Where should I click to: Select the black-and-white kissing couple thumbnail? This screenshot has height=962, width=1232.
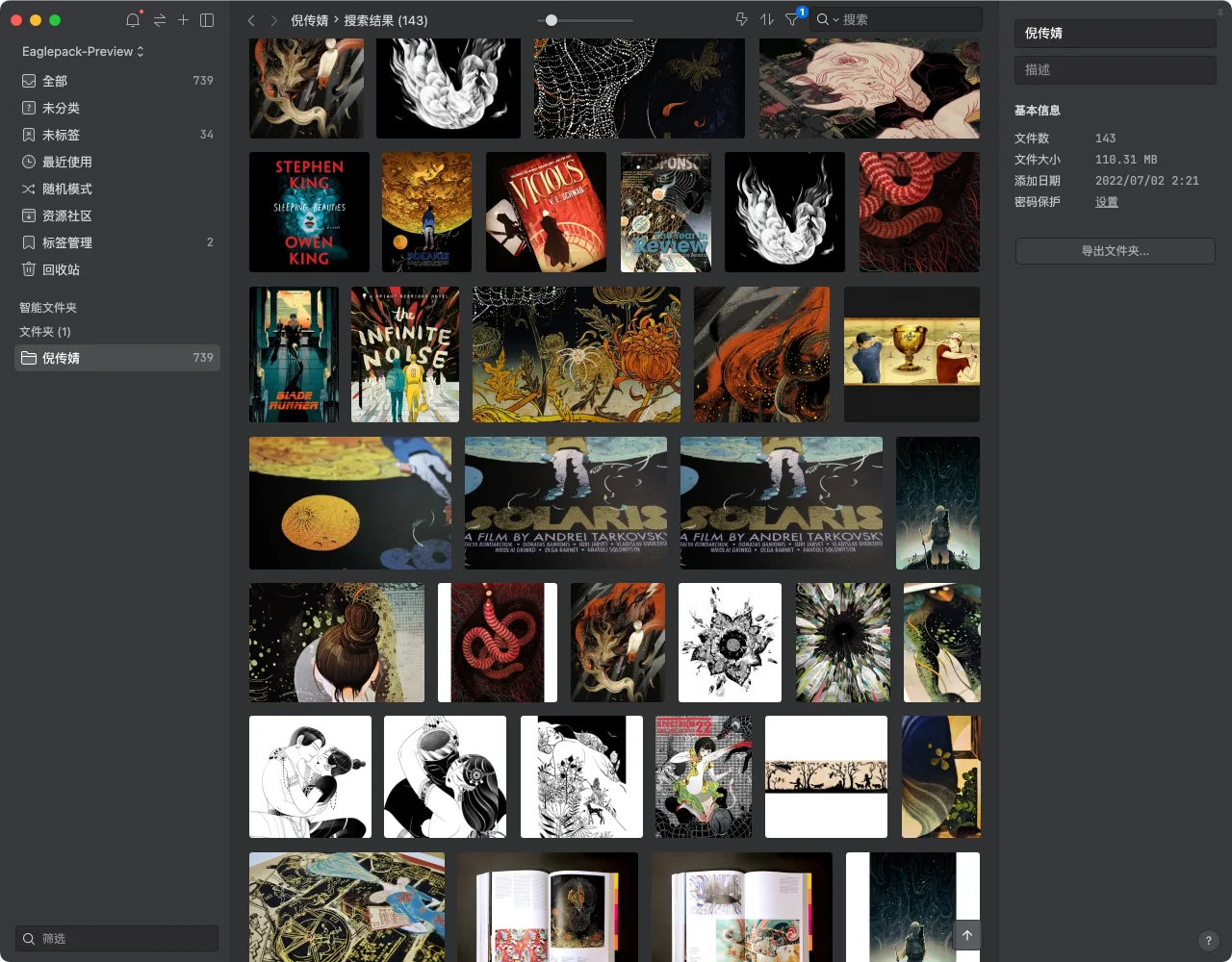tap(310, 776)
